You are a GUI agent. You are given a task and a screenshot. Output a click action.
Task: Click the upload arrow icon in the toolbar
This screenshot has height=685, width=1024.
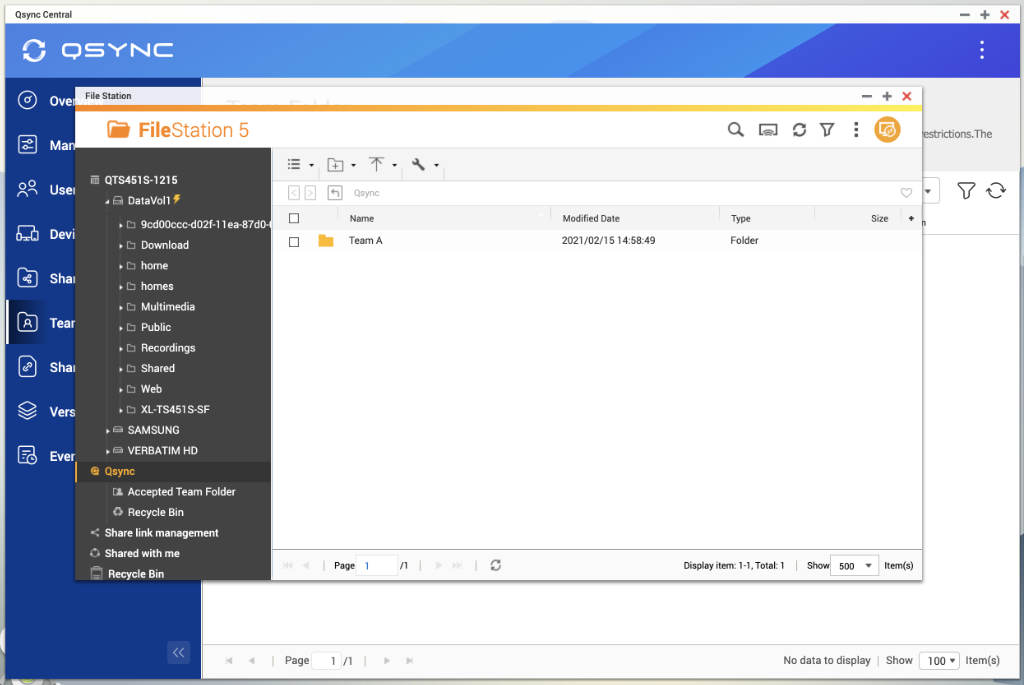(x=376, y=165)
